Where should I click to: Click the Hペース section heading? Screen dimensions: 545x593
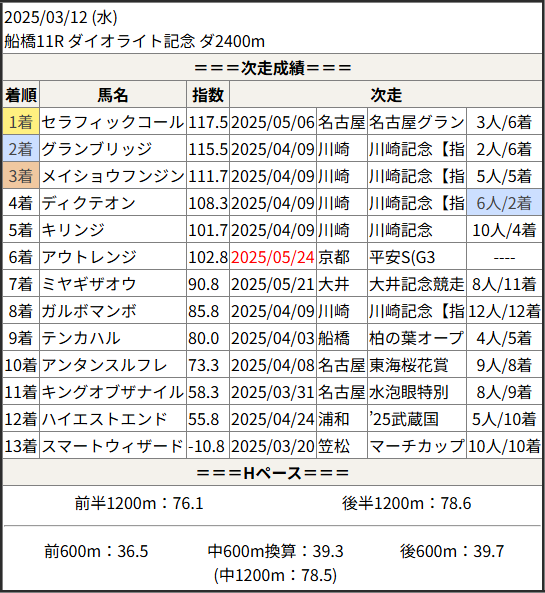point(272,473)
